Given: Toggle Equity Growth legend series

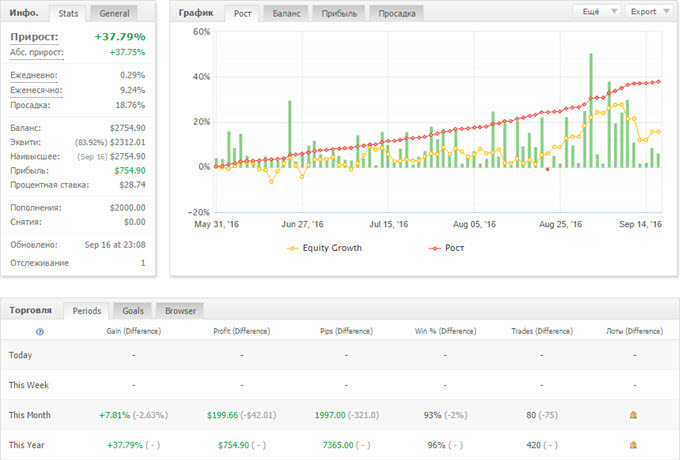Looking at the screenshot, I should click(324, 248).
